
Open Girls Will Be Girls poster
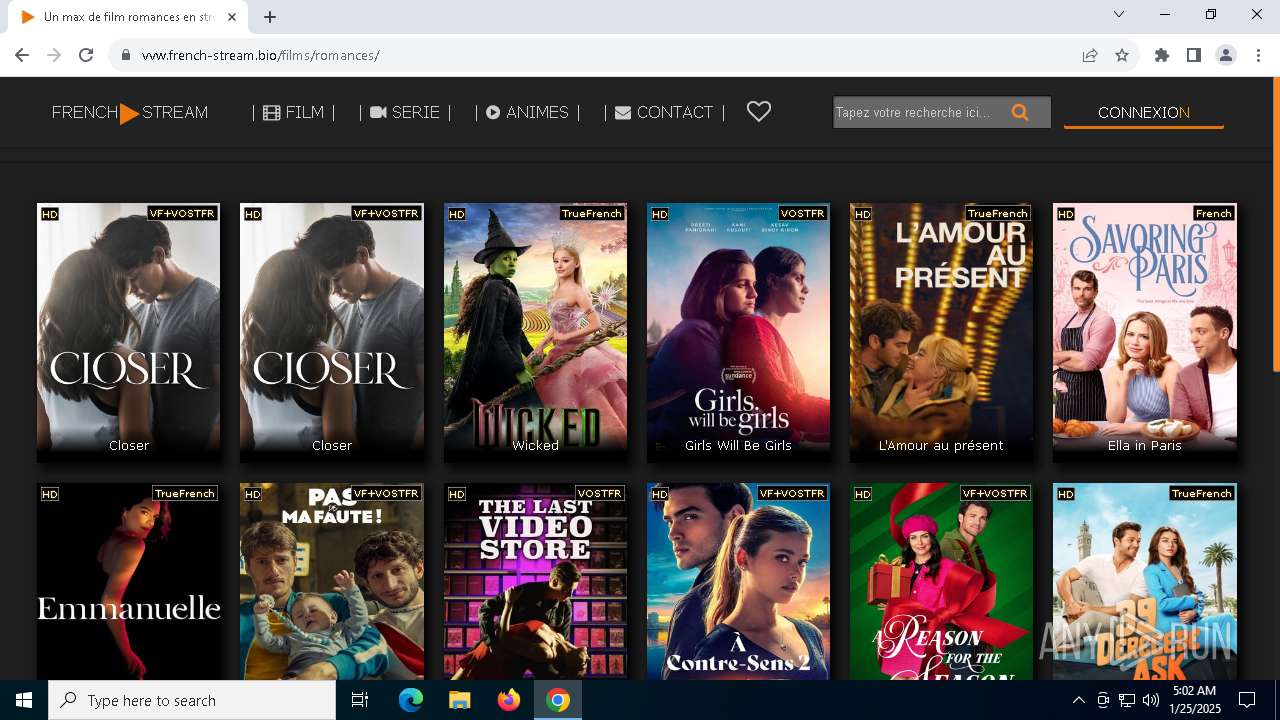tap(738, 333)
